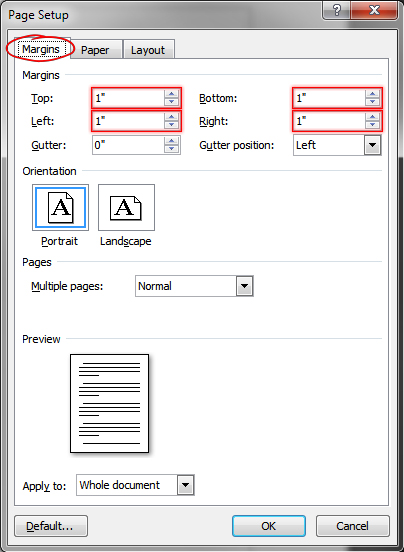The image size is (404, 552).
Task: Select the Landscape orientation icon
Action: (x=126, y=207)
